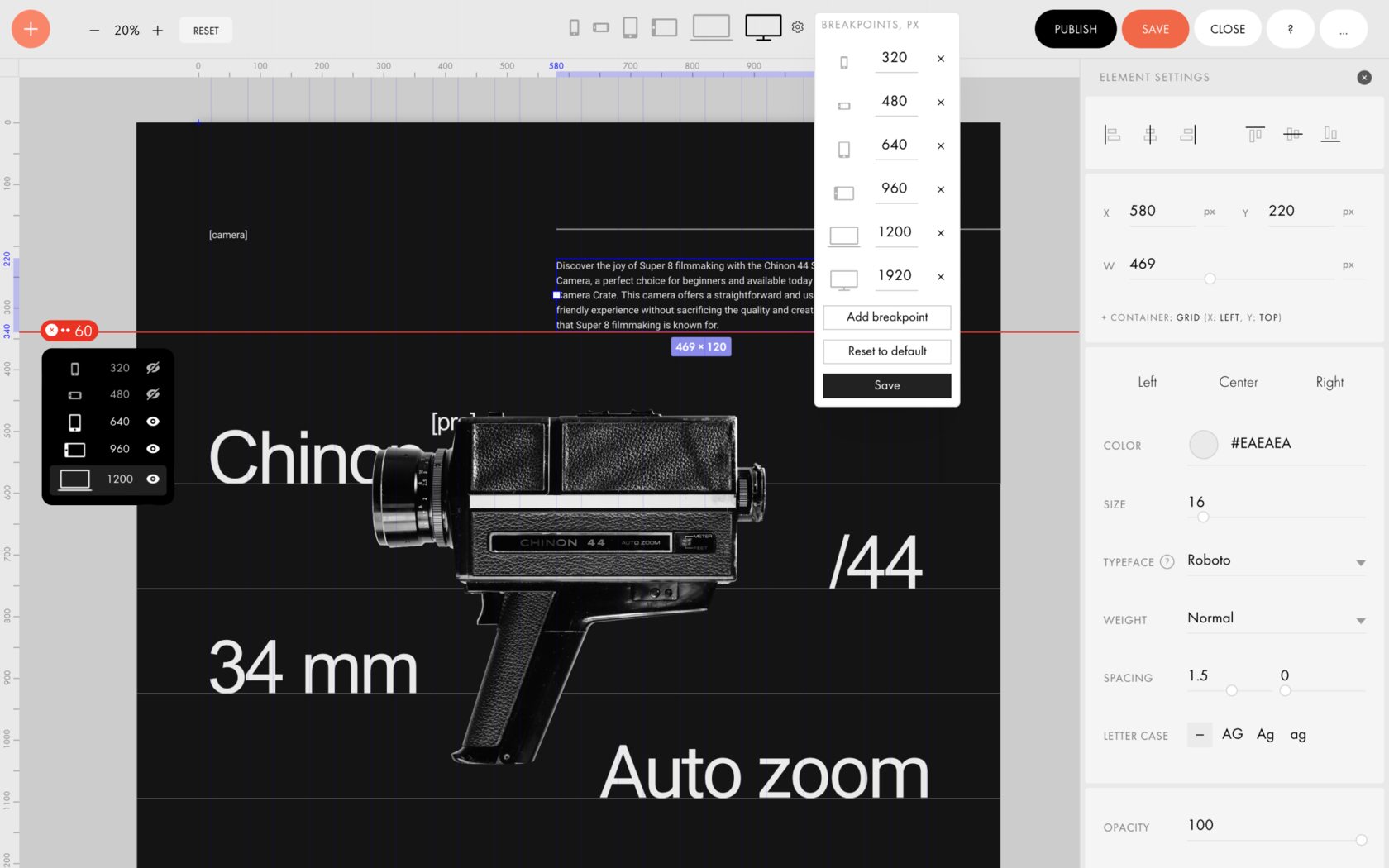Viewport: 1389px width, 868px height.
Task: Toggle visibility for 320 resolution
Action: tap(153, 368)
